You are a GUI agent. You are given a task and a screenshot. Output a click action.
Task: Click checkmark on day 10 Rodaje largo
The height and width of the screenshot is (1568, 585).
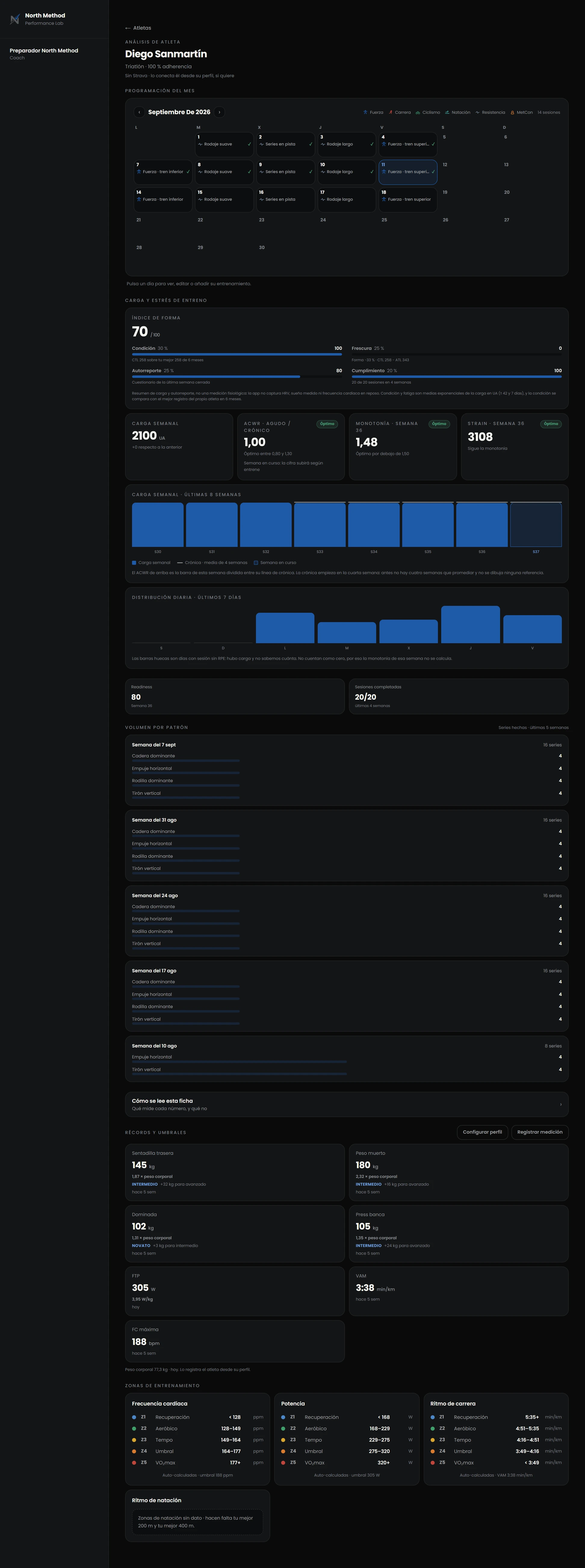coord(372,172)
